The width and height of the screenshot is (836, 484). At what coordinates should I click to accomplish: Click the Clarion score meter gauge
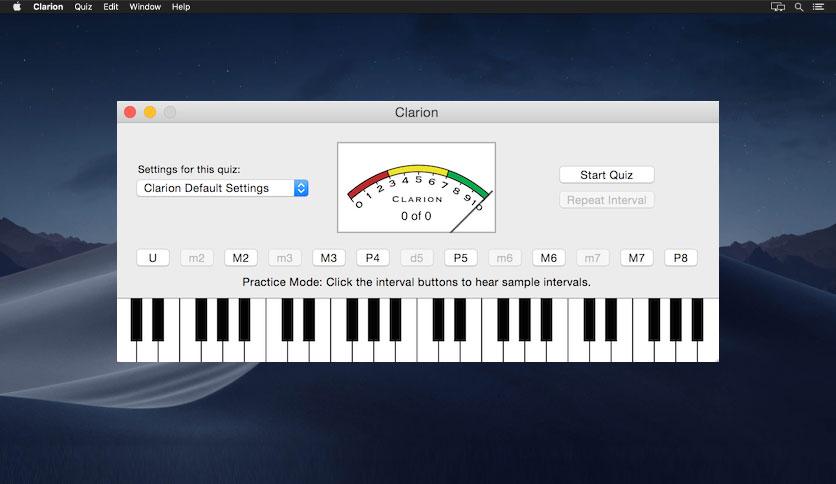416,187
